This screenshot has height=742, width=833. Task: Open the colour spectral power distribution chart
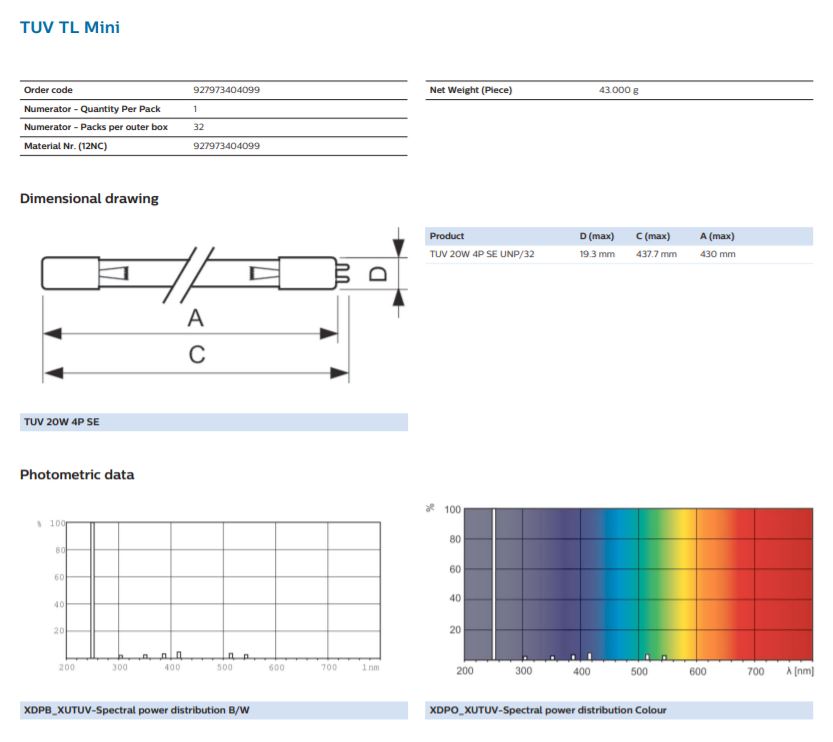[x=620, y=589]
